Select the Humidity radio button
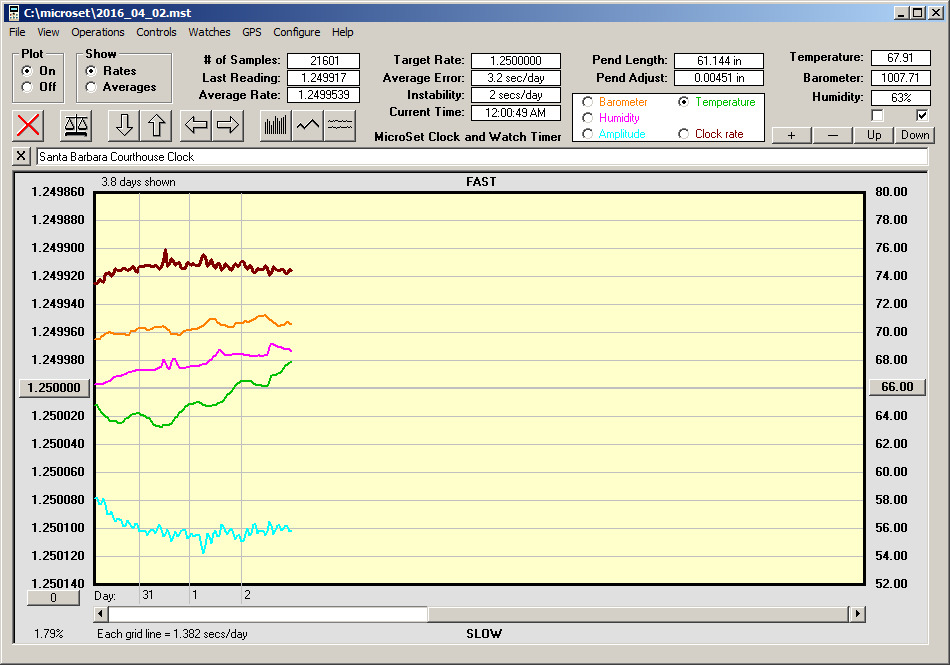 [x=587, y=117]
